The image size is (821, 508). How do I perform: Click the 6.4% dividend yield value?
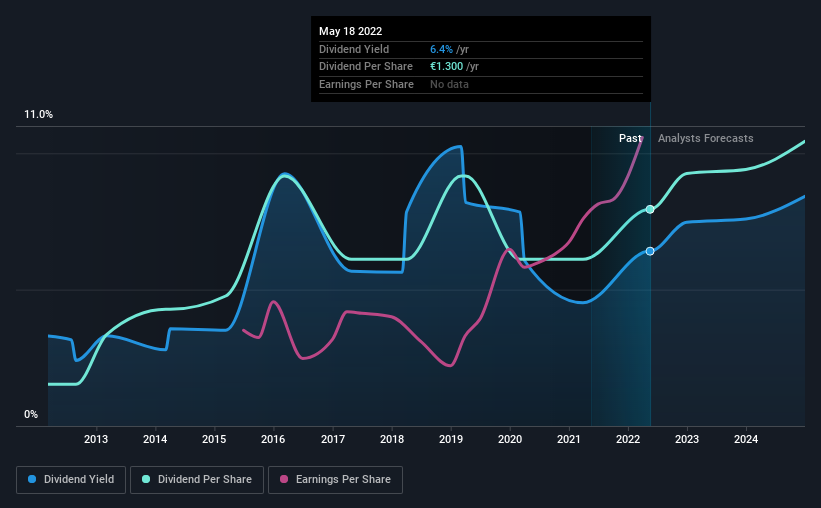coord(441,49)
